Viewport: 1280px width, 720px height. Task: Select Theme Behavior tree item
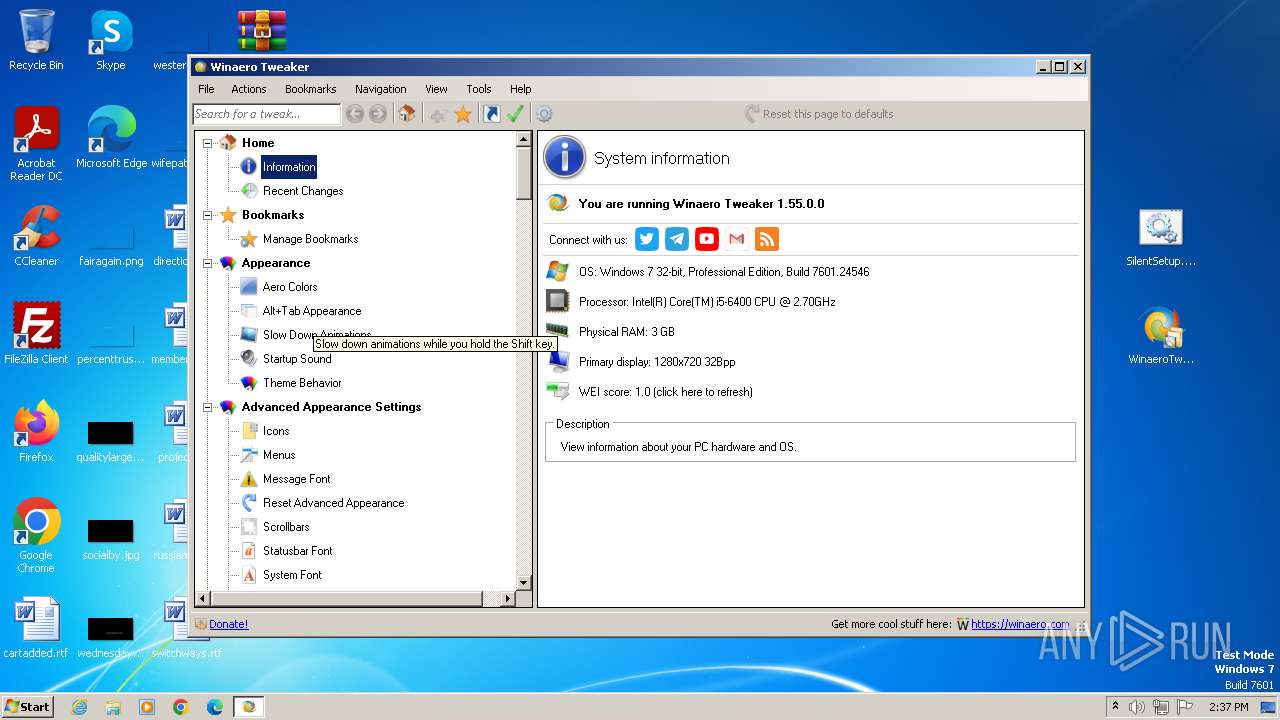pos(302,383)
